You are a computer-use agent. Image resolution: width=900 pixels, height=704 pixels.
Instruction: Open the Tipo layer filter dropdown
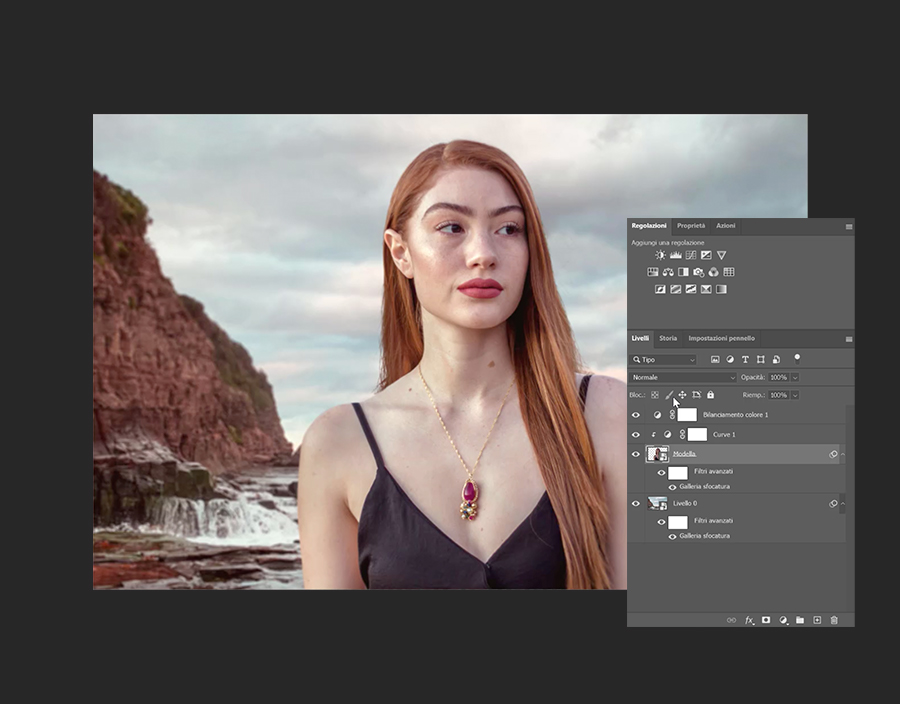(x=664, y=360)
